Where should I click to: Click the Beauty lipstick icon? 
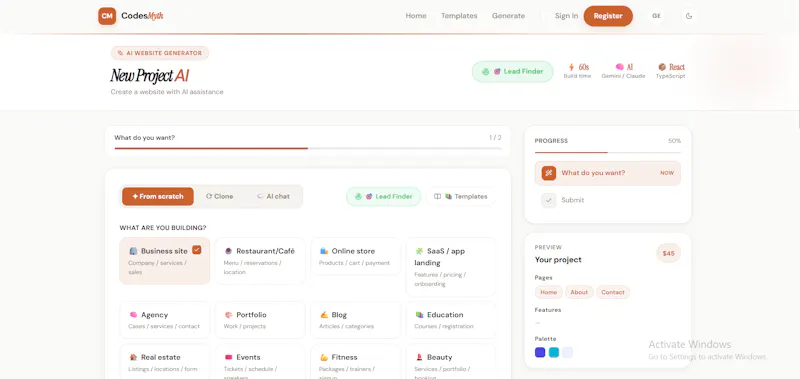click(419, 357)
